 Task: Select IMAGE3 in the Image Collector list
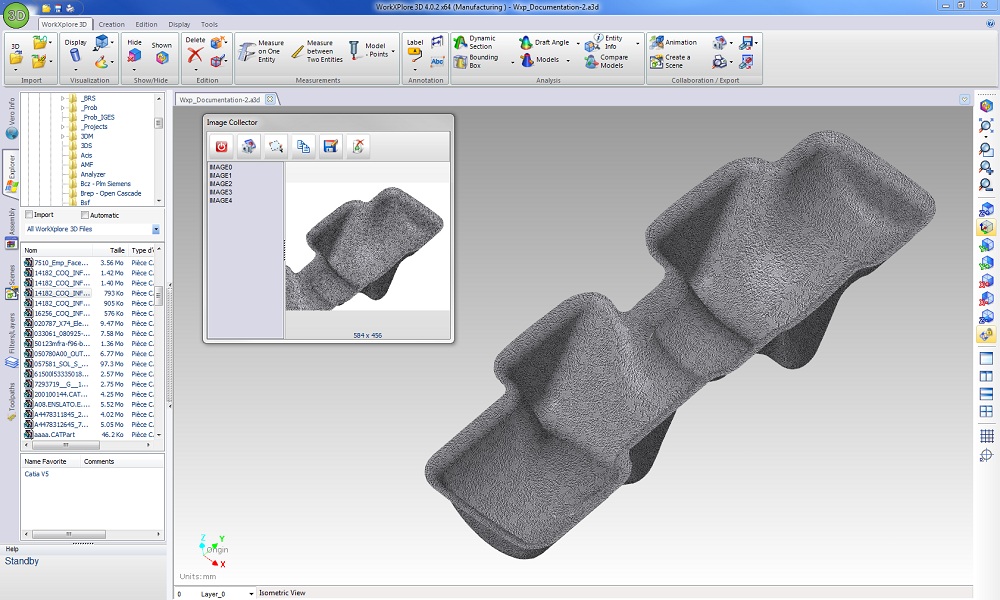pos(221,192)
